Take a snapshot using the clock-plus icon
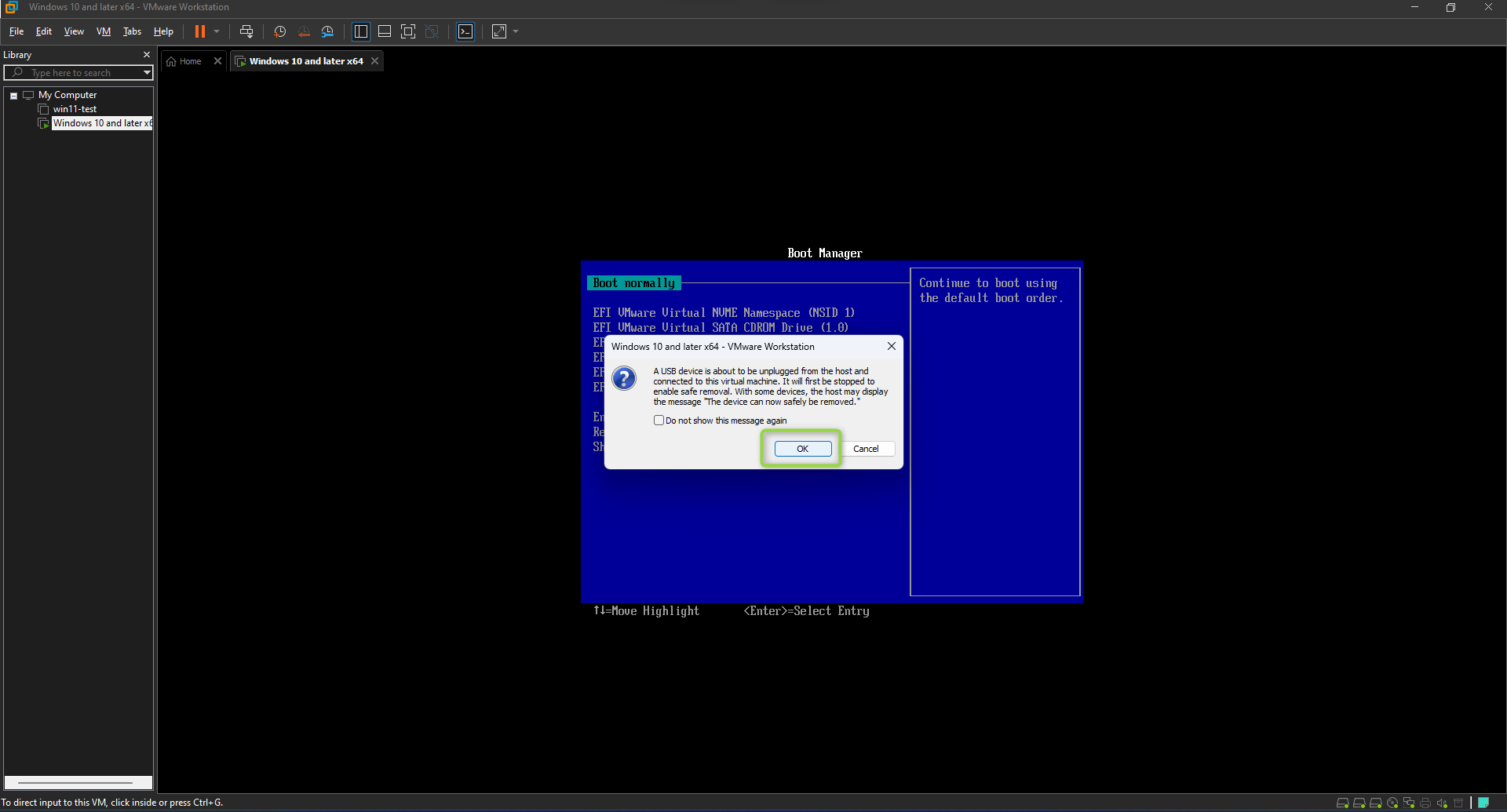Screen dimensions: 1507x812 click(x=279, y=31)
